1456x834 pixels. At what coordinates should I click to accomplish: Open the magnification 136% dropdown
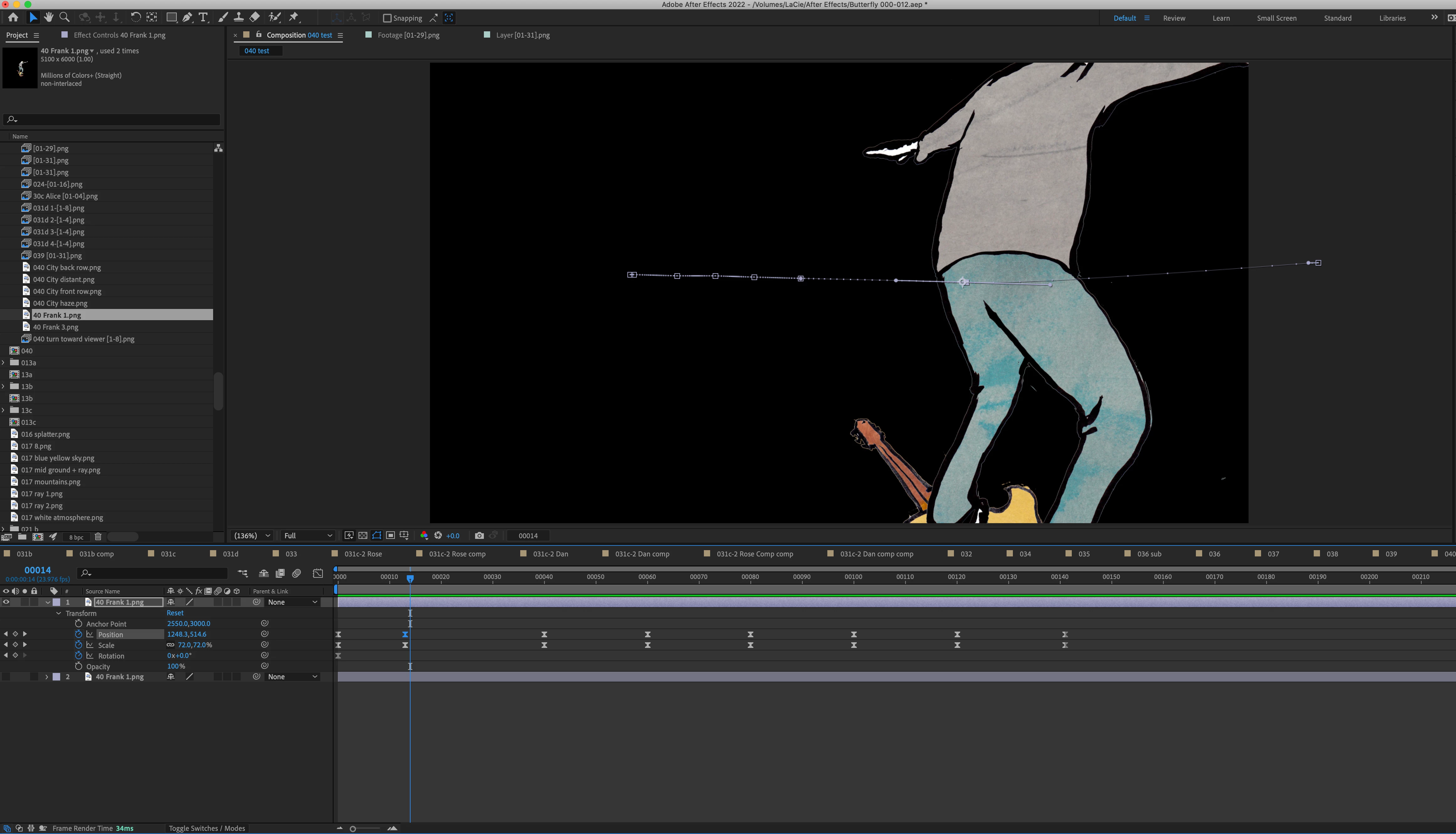pyautogui.click(x=251, y=535)
